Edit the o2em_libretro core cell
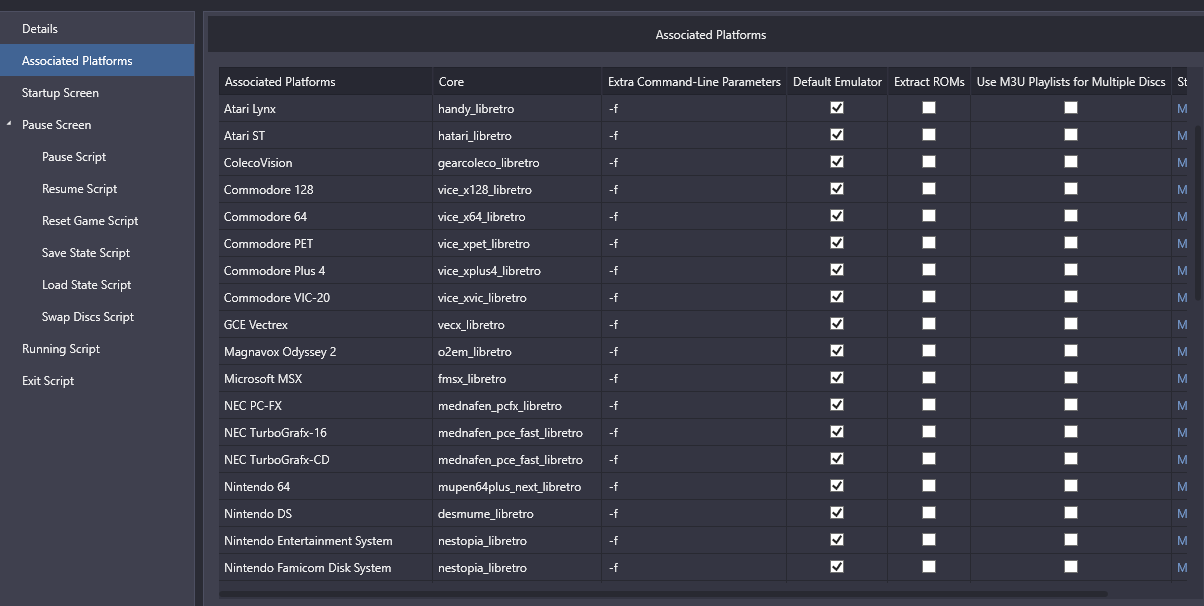 pyautogui.click(x=517, y=351)
